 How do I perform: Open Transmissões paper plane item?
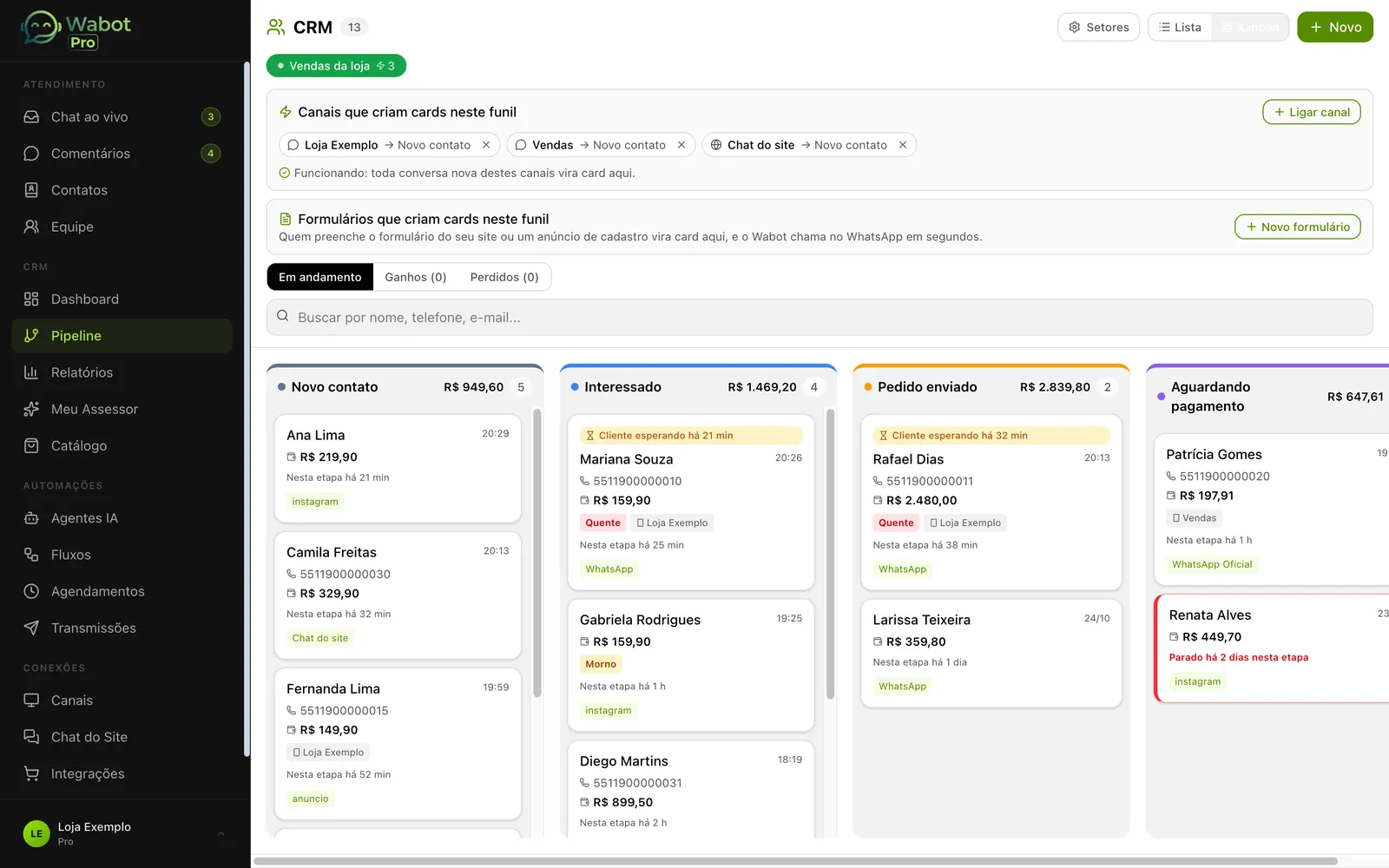(x=122, y=628)
